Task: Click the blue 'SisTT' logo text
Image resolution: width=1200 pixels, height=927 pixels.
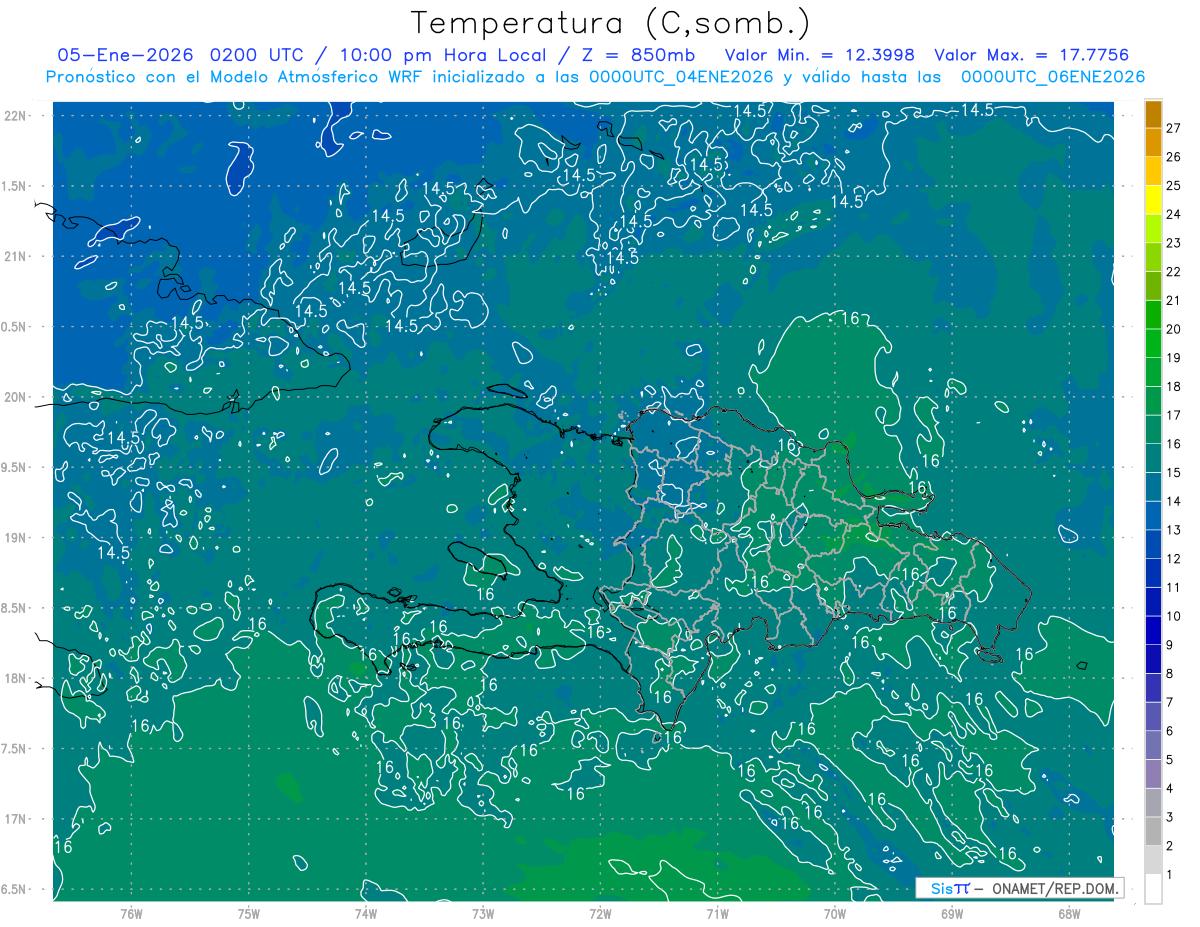Action: (950, 888)
